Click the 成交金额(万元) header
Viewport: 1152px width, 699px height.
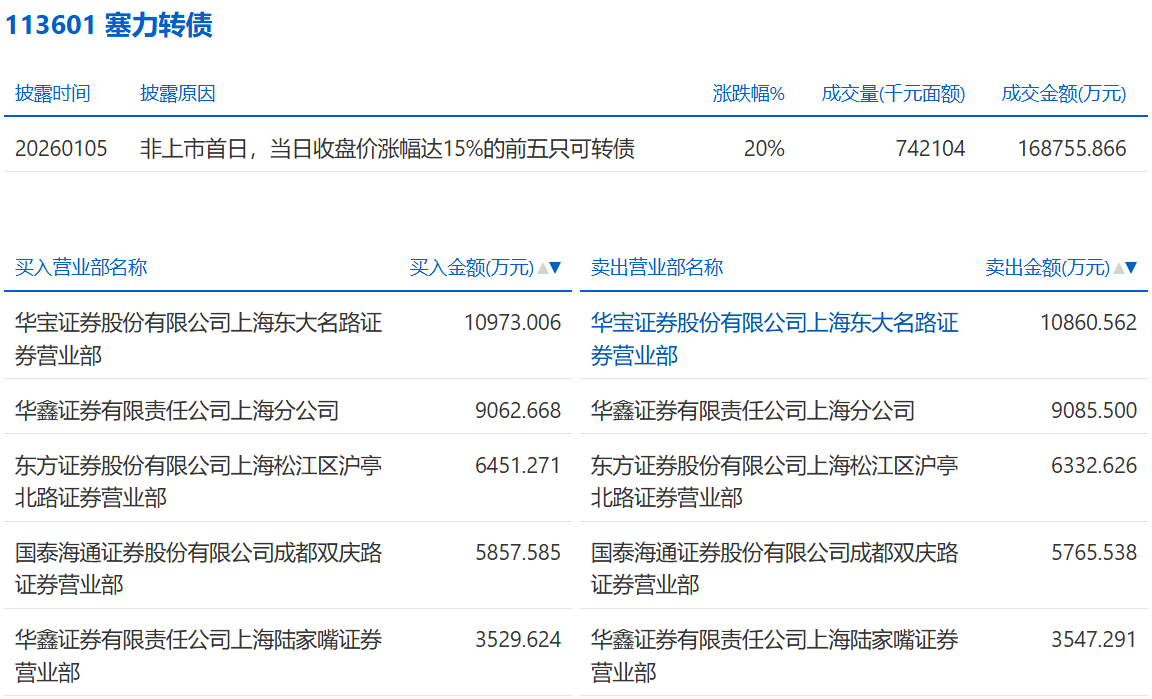point(1064,93)
